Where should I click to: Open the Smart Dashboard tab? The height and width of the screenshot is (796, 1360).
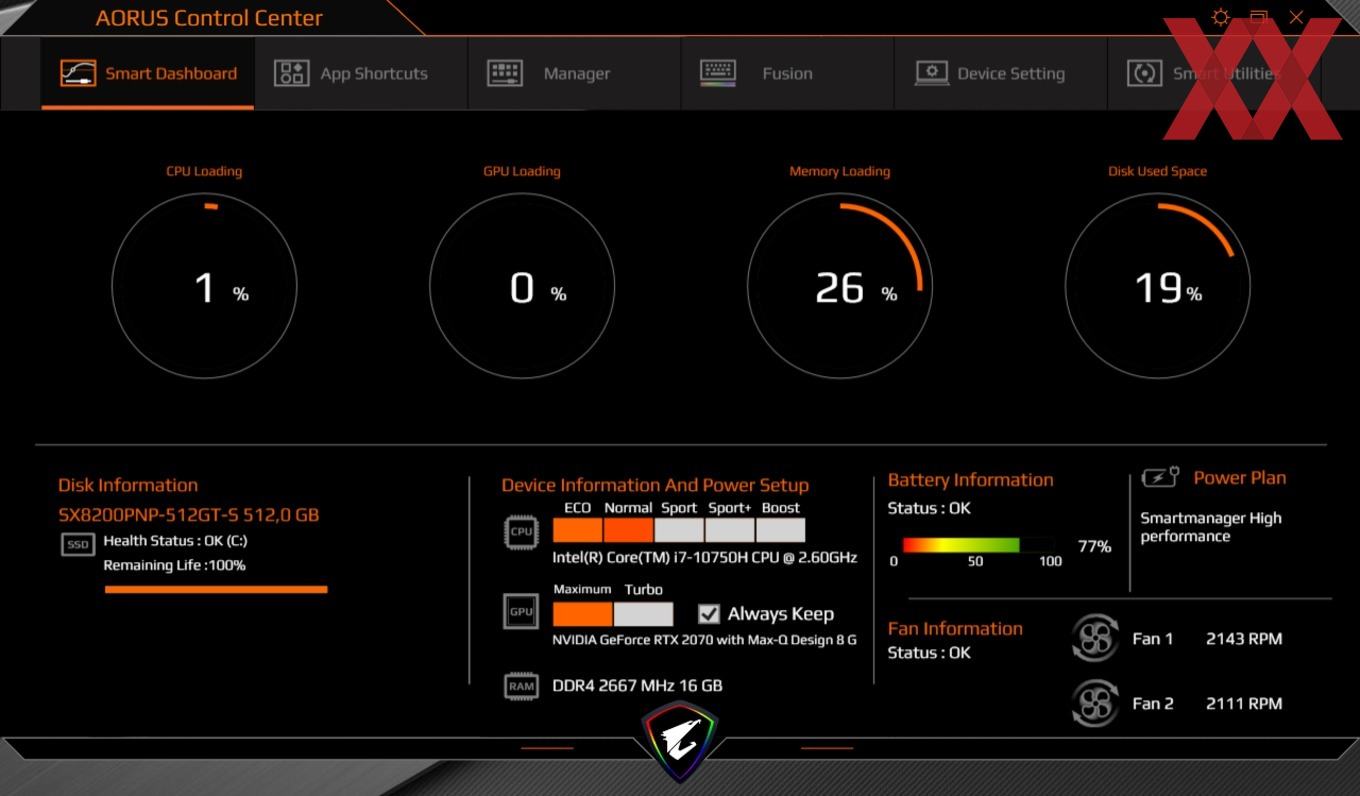tap(147, 73)
